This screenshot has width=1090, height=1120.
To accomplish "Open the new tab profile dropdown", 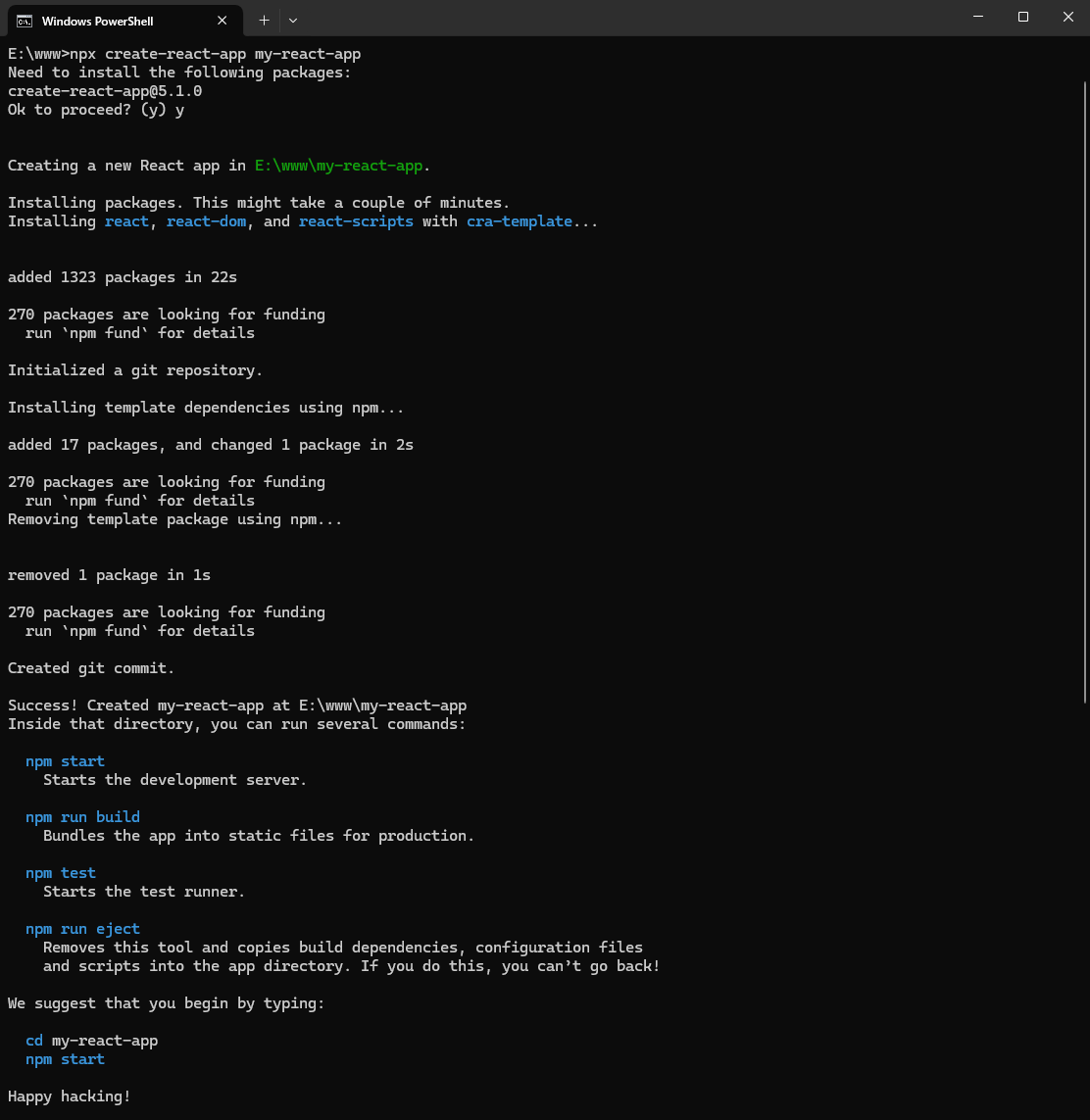I will [293, 21].
